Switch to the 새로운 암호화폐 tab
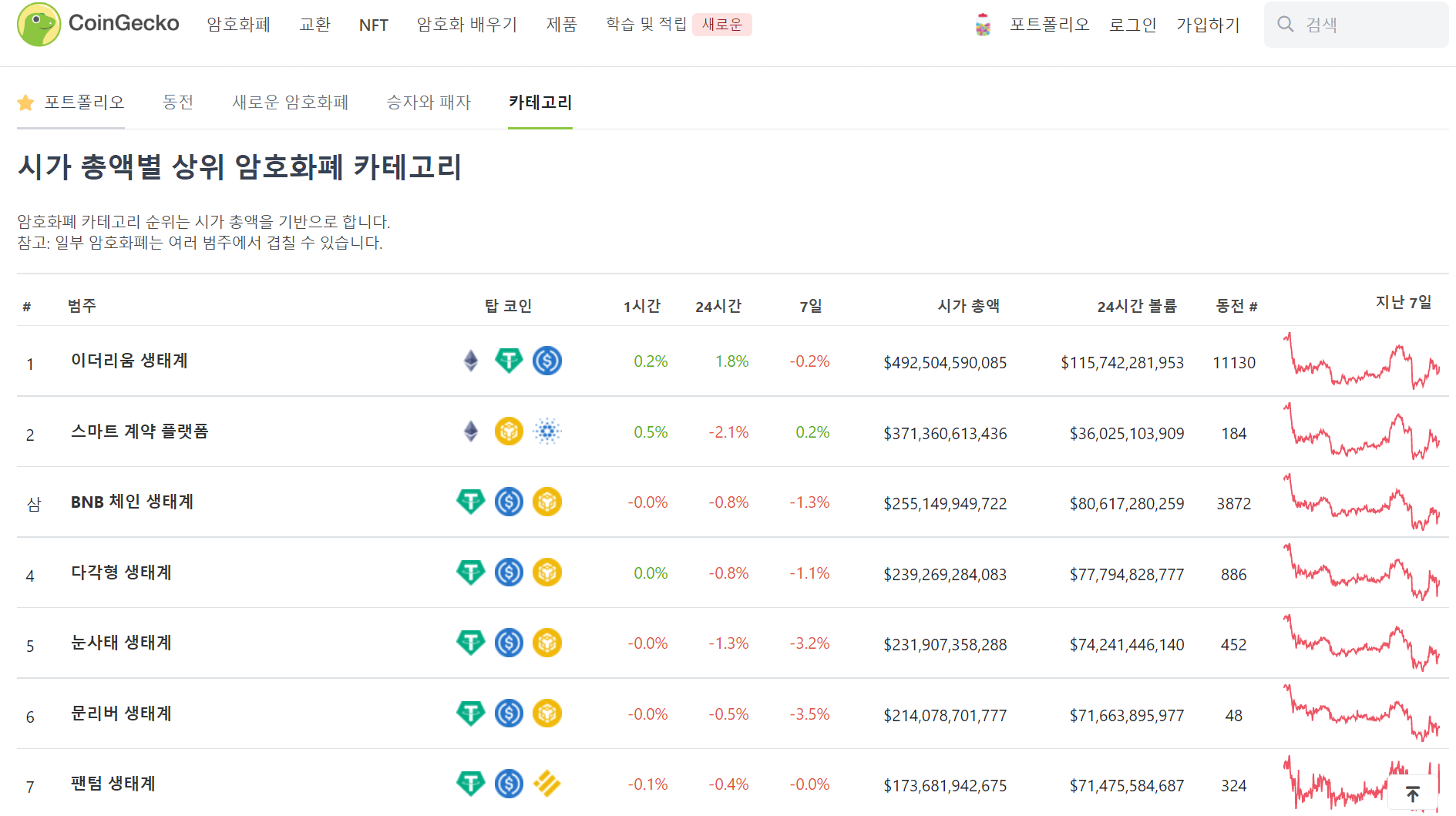 pos(291,102)
